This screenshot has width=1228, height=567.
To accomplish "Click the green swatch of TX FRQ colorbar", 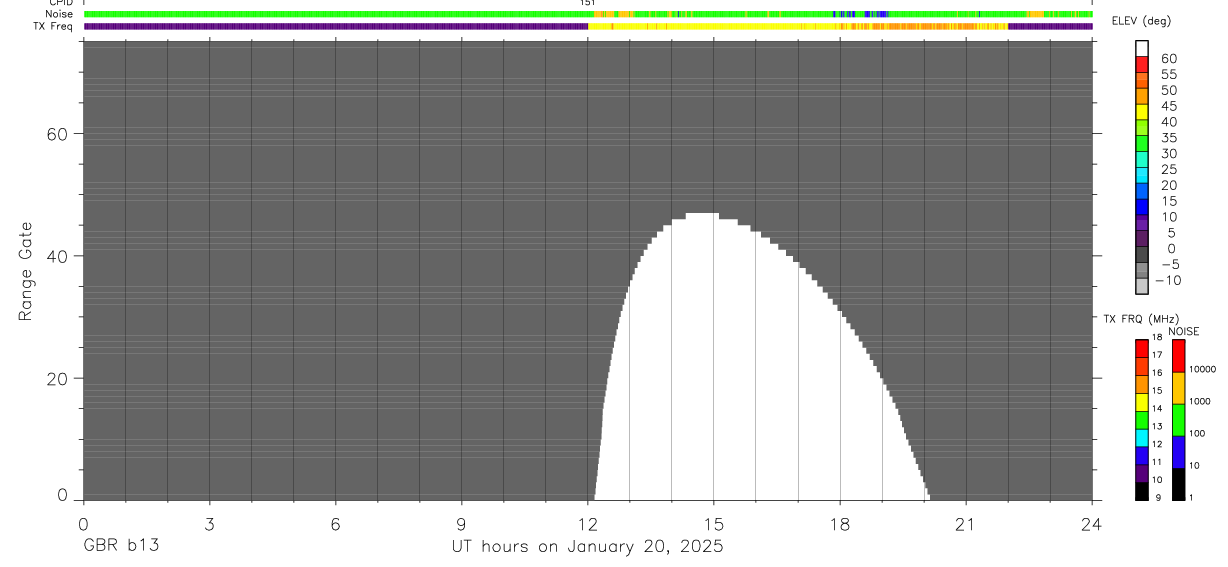I will 1141,420.
